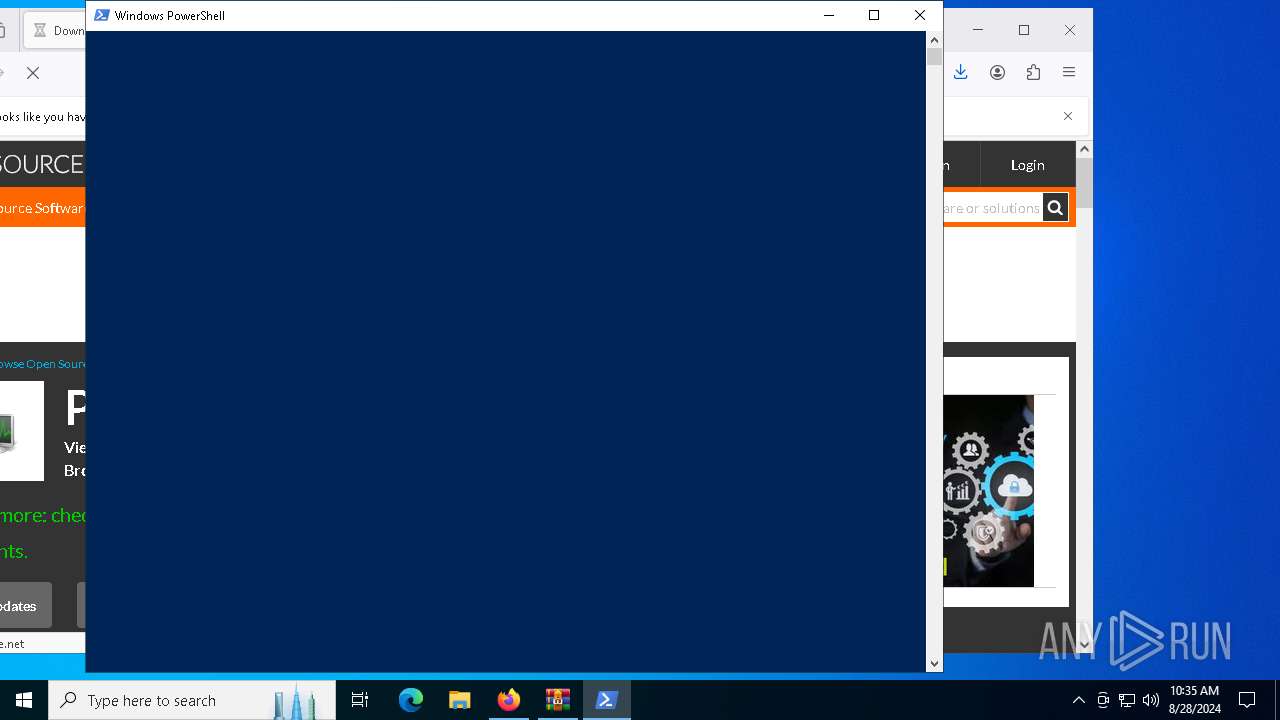The image size is (1280, 720).
Task: Open Task View on taskbar
Action: (x=360, y=700)
